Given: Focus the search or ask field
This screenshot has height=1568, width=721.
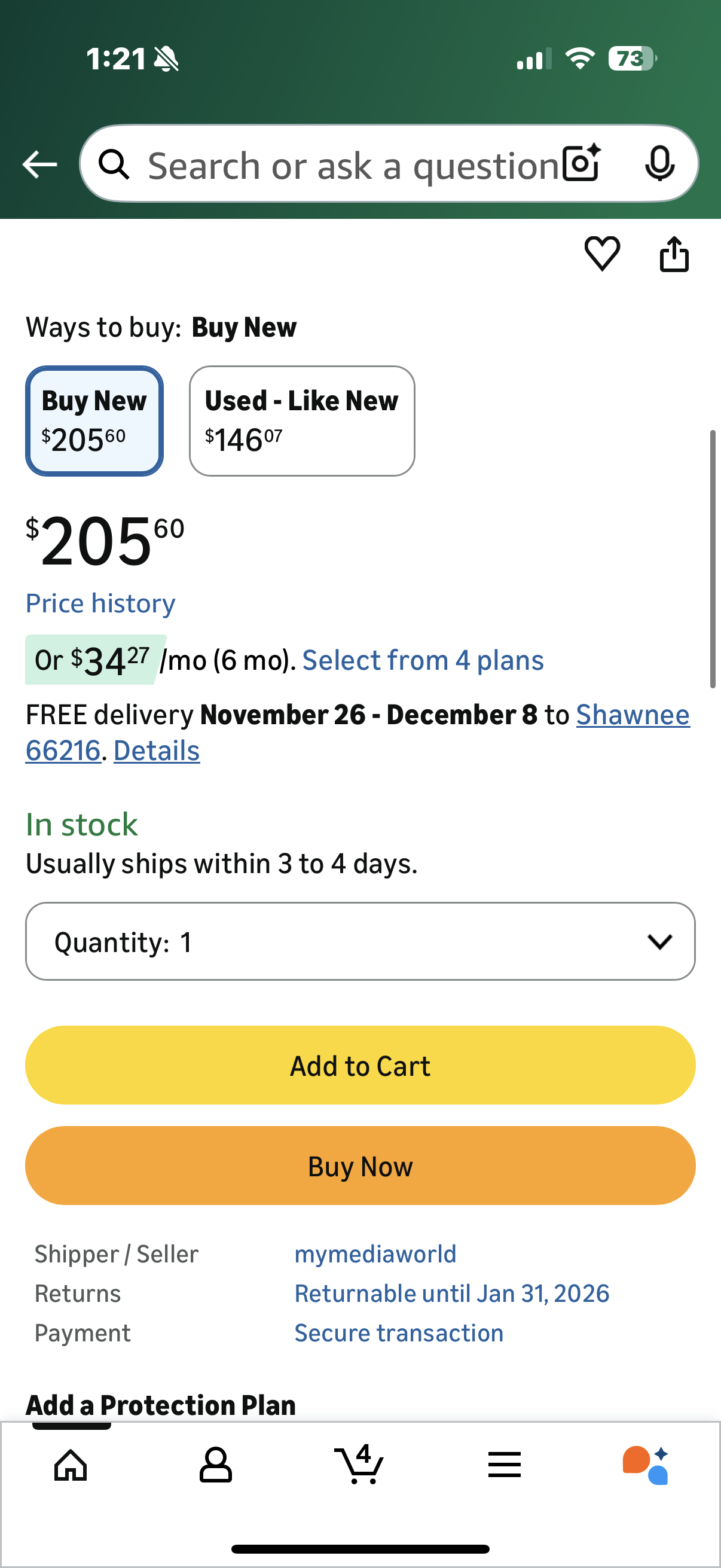Looking at the screenshot, I should tap(353, 165).
